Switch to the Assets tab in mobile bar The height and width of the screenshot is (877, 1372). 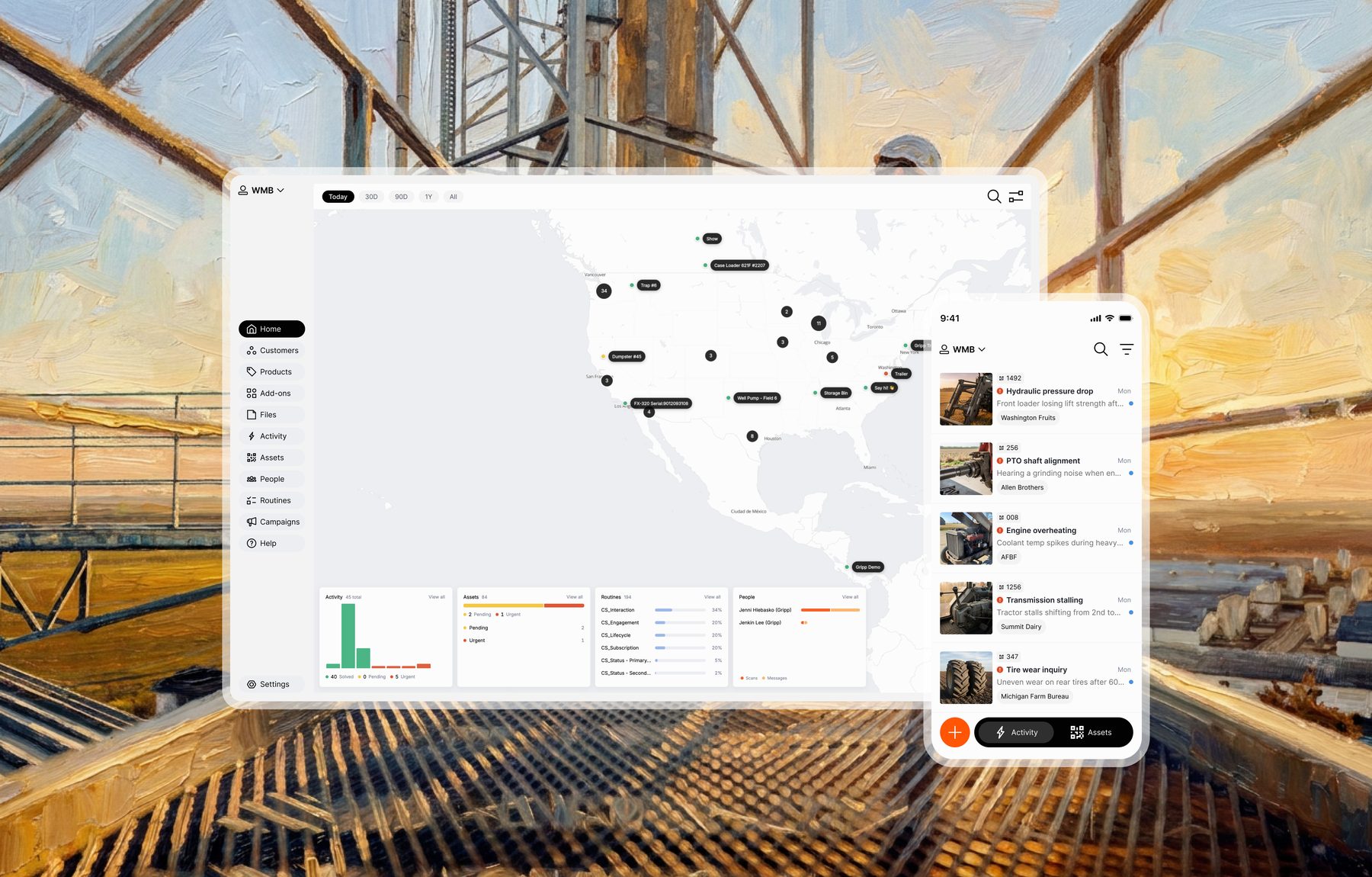click(1091, 732)
